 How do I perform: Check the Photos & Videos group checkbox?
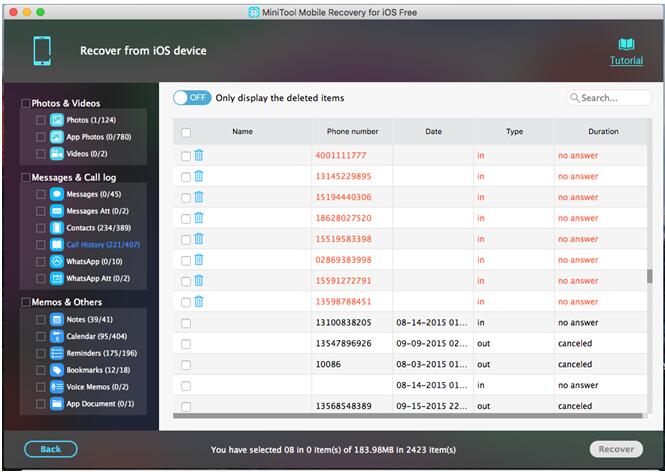(26, 103)
